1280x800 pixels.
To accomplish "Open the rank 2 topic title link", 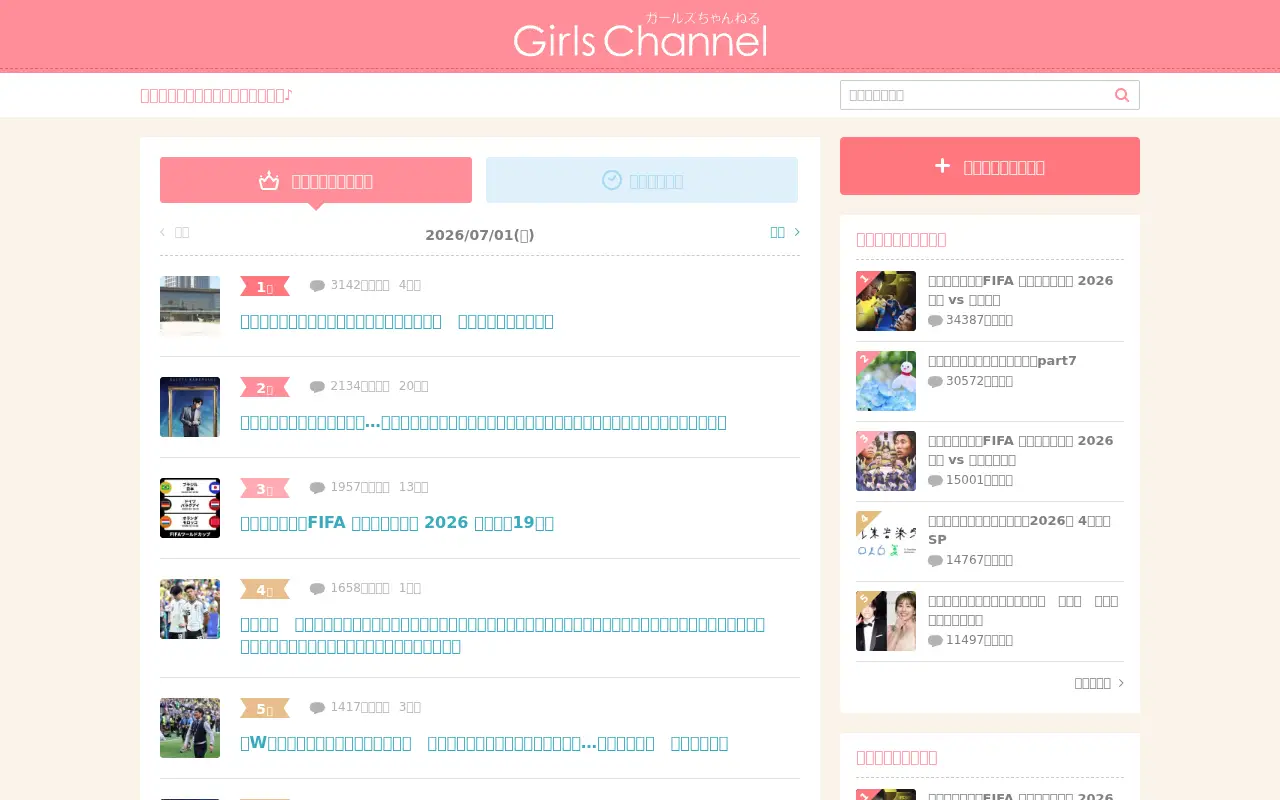I will [483, 422].
